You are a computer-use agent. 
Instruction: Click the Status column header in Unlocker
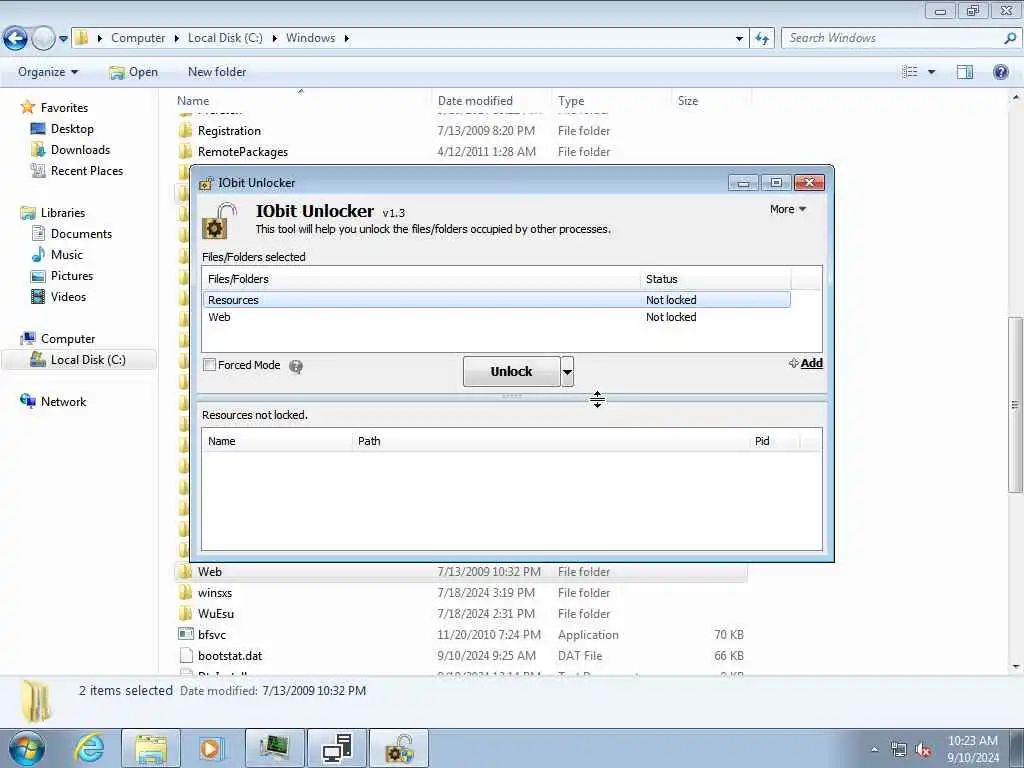click(716, 279)
